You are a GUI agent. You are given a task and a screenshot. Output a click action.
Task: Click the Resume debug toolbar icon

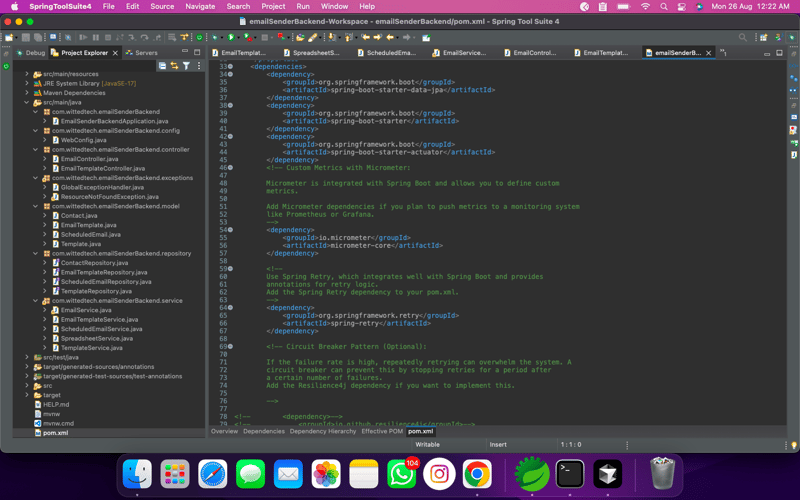[83, 37]
